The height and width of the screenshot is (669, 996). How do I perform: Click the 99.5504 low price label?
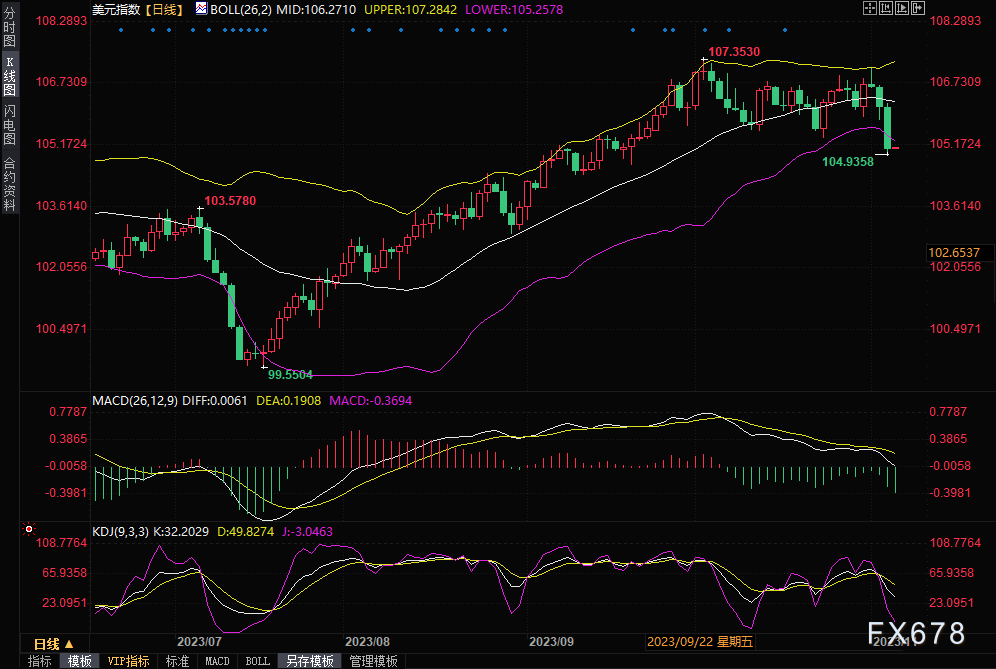(x=290, y=375)
